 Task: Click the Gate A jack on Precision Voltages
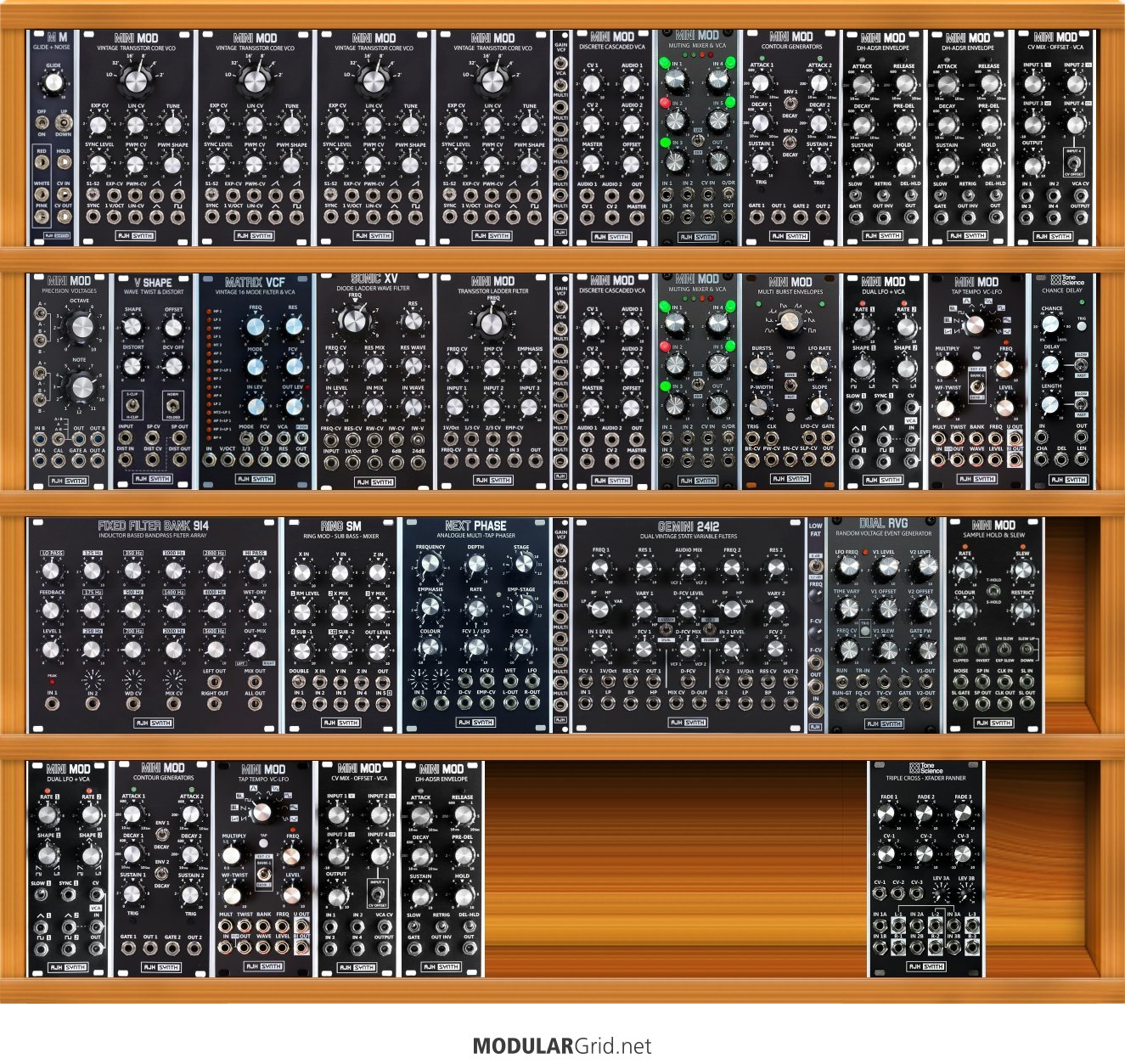[x=78, y=463]
